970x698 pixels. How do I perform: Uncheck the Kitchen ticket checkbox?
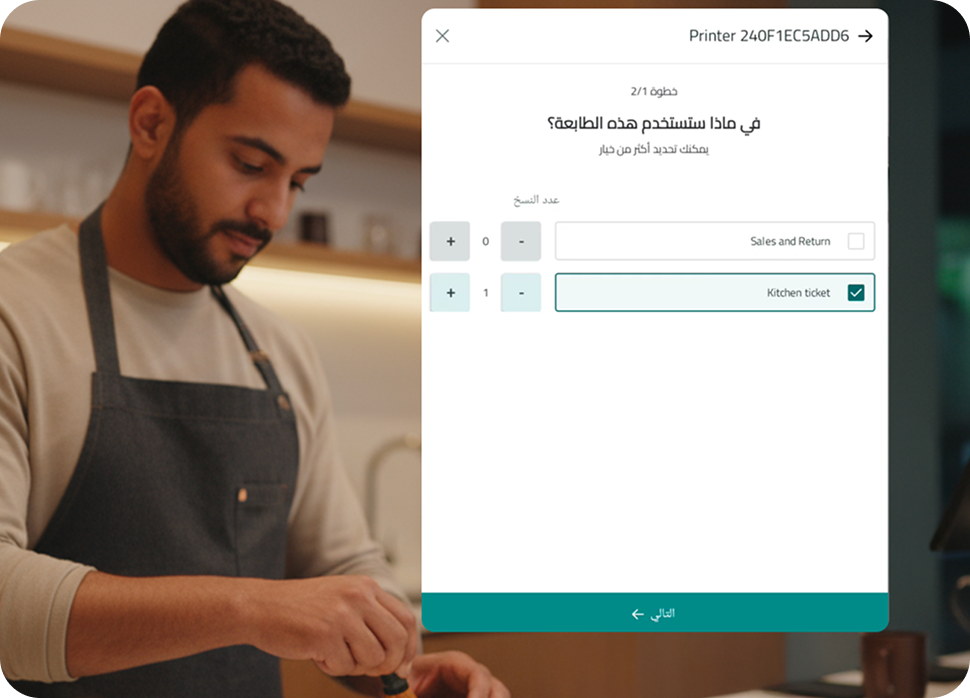click(x=856, y=293)
